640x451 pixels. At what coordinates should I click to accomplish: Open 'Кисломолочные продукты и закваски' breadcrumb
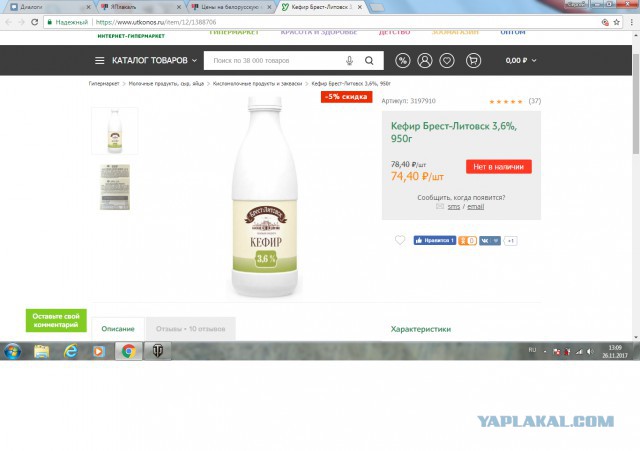(258, 84)
